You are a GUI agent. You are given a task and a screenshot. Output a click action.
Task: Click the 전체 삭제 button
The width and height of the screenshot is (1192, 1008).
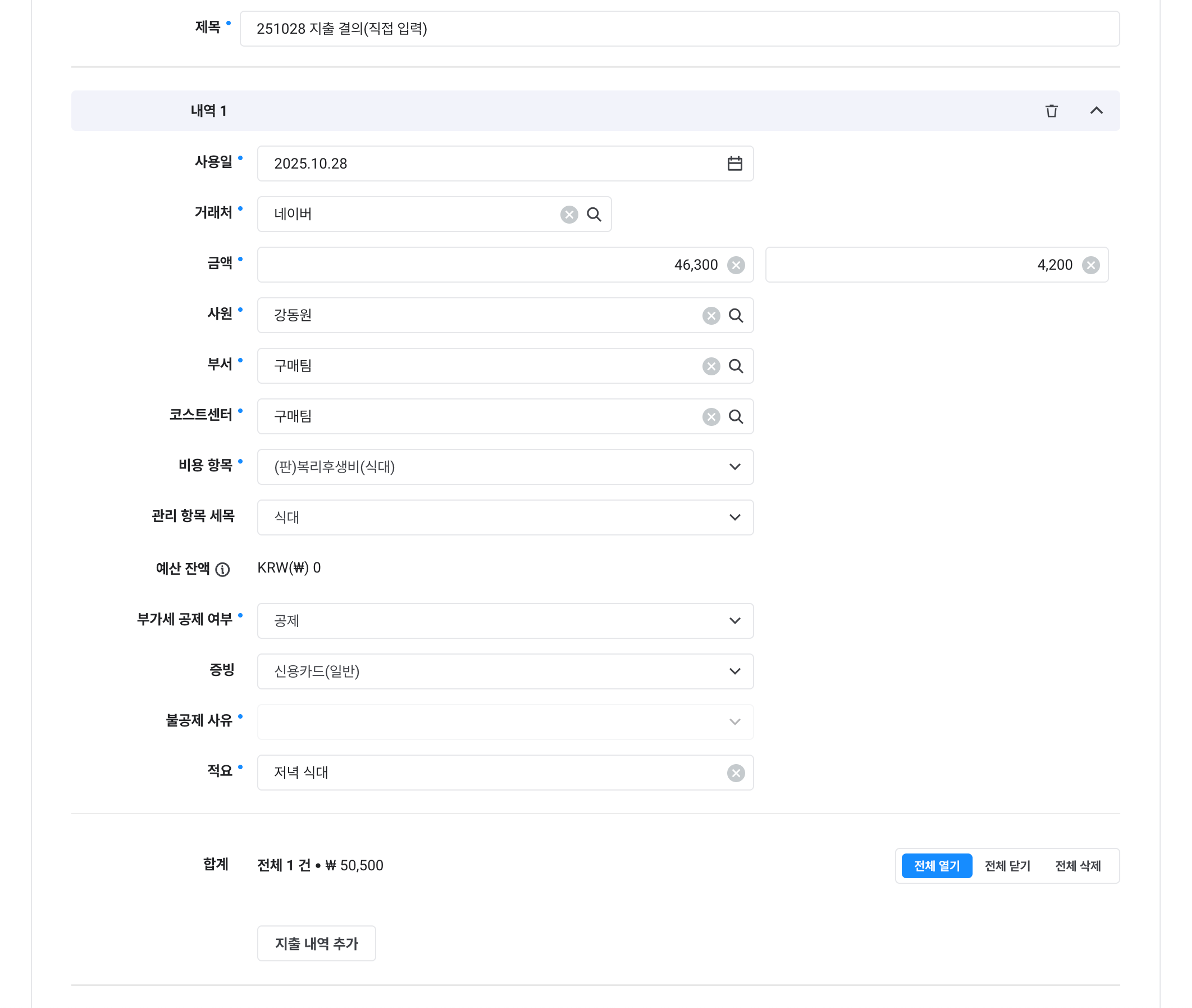tap(1078, 866)
